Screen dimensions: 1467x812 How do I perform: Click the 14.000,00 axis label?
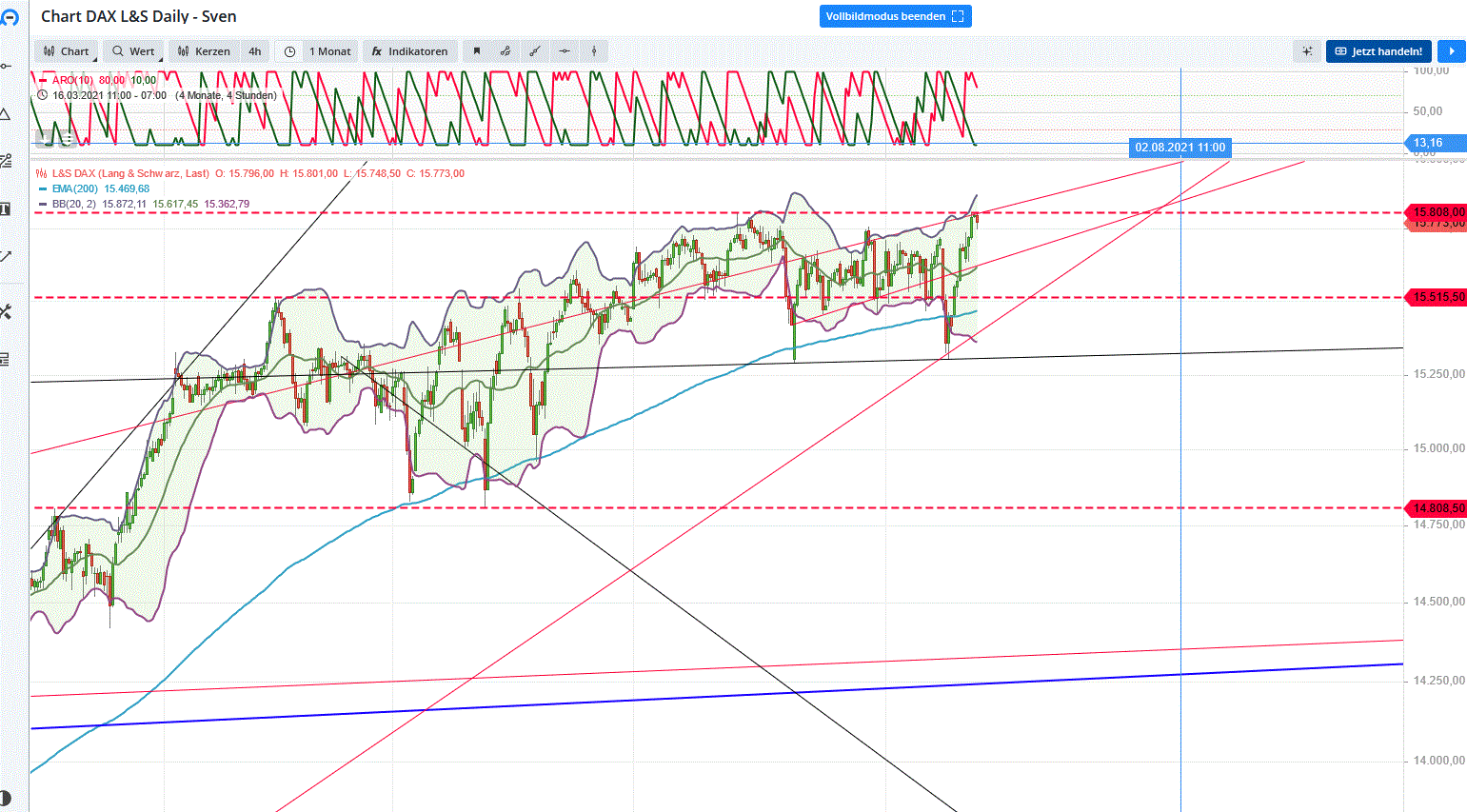(1439, 760)
